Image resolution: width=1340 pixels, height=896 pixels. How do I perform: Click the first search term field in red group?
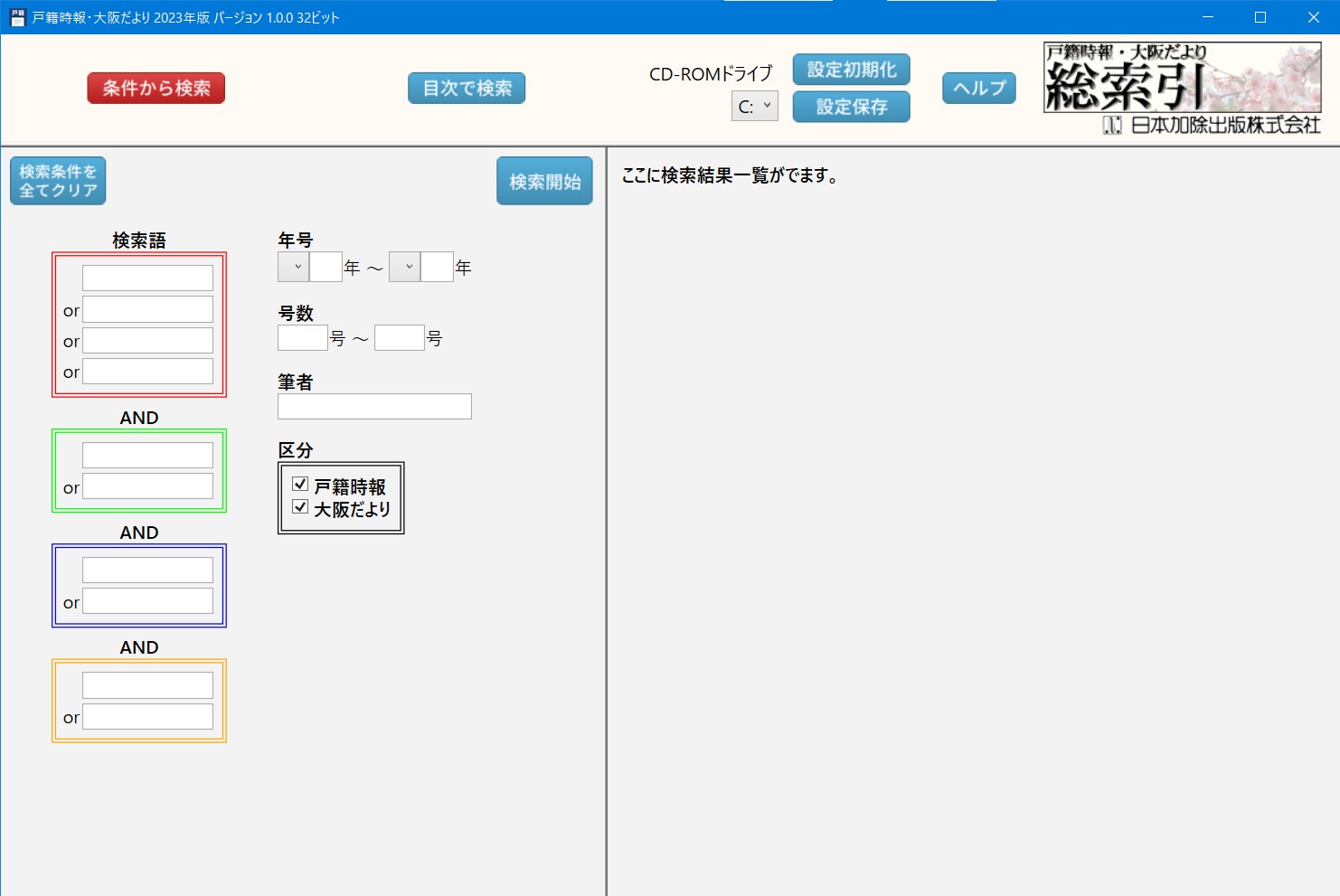click(x=147, y=278)
